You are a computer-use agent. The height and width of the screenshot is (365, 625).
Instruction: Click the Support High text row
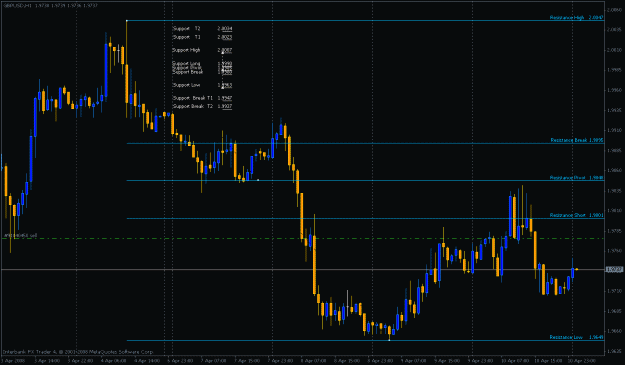202,50
